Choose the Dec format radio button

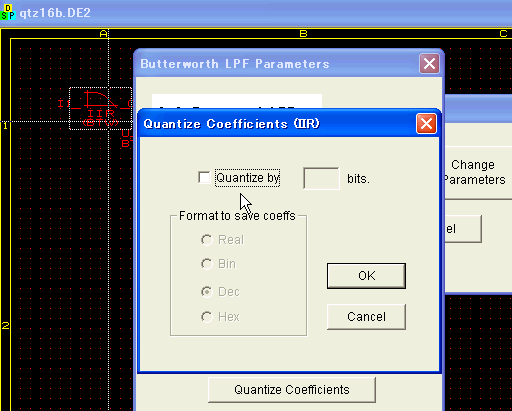coord(207,292)
